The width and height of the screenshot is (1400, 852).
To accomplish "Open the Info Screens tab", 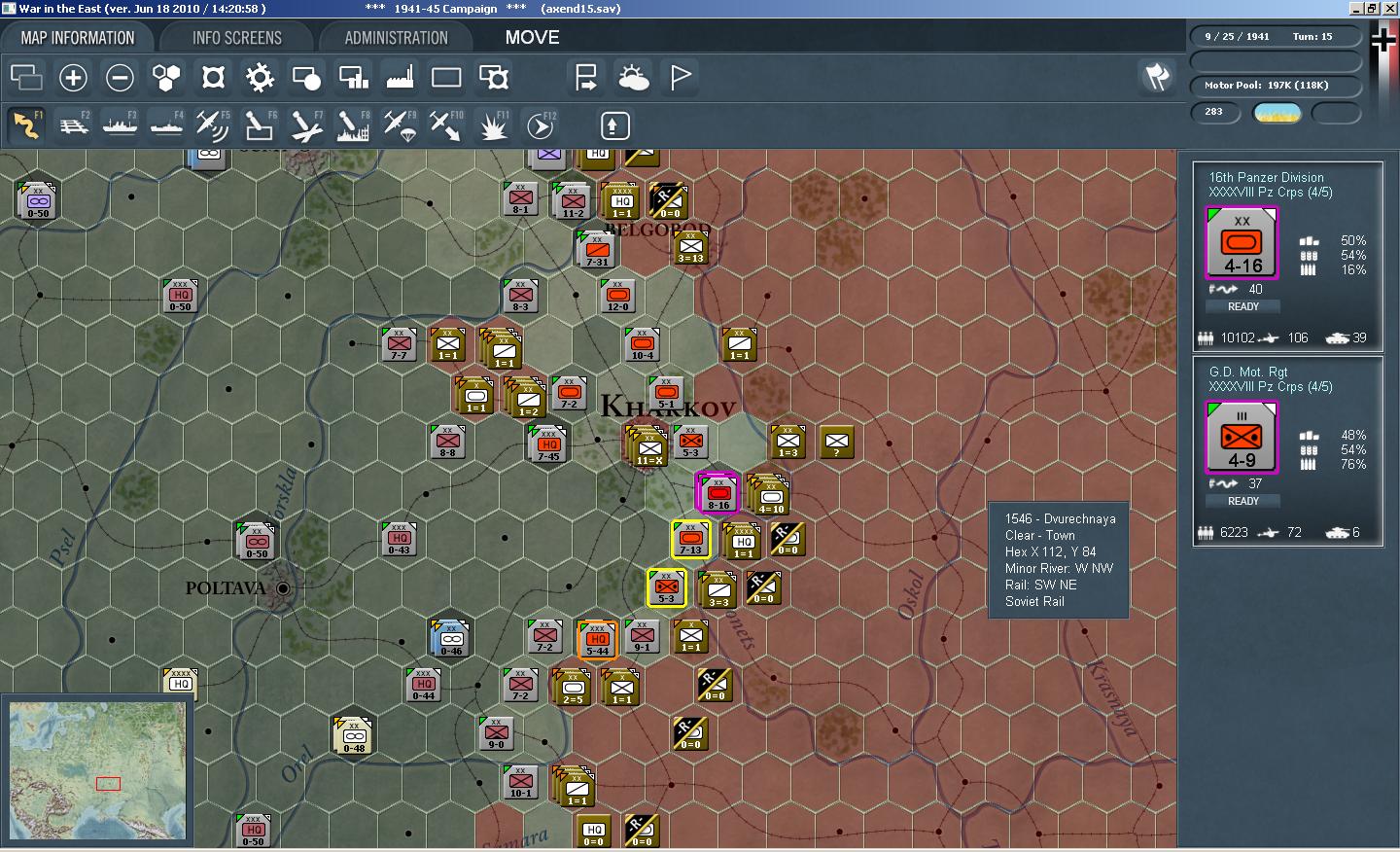I will click(x=237, y=38).
